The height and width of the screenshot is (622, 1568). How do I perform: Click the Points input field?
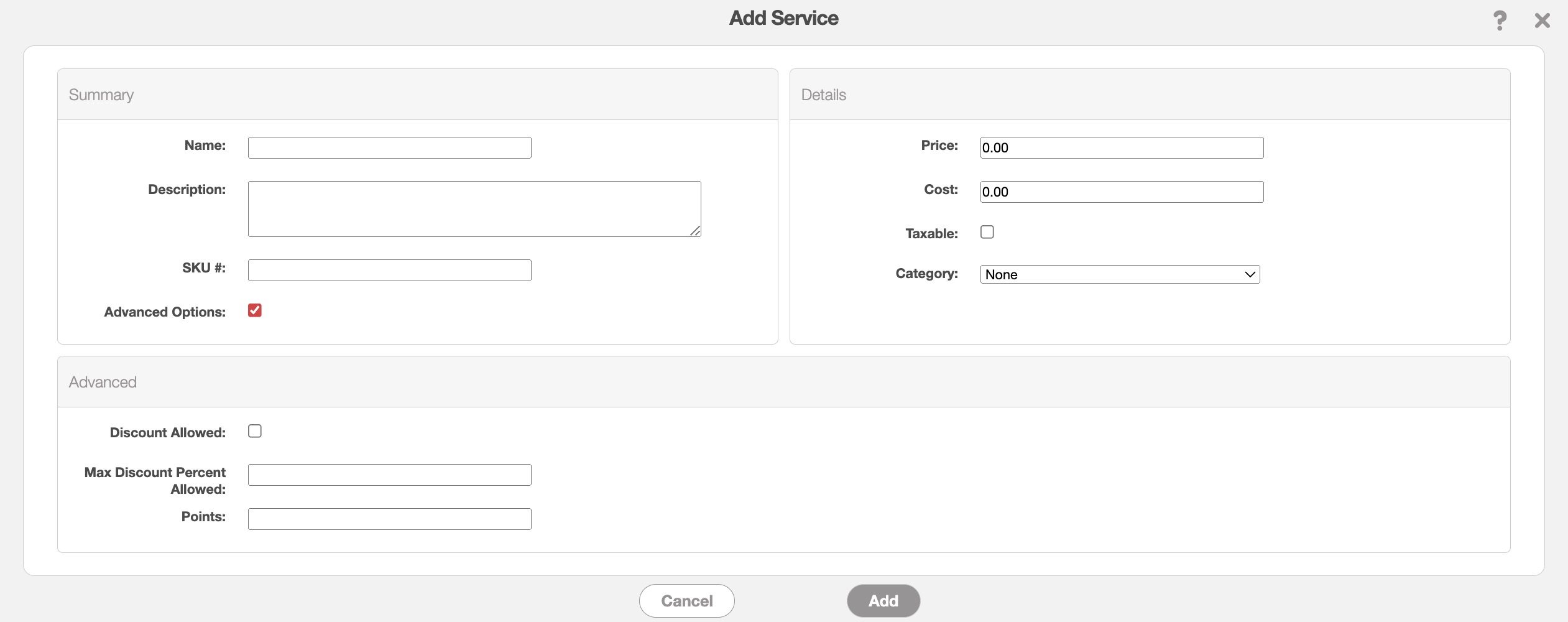click(x=389, y=519)
